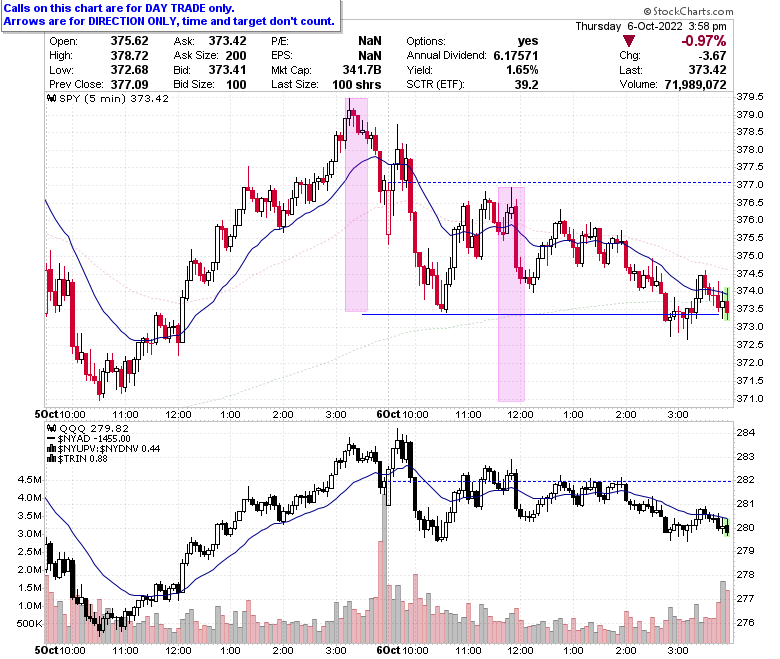Click the 6Oct noon pink highlighted zone

click(x=511, y=294)
